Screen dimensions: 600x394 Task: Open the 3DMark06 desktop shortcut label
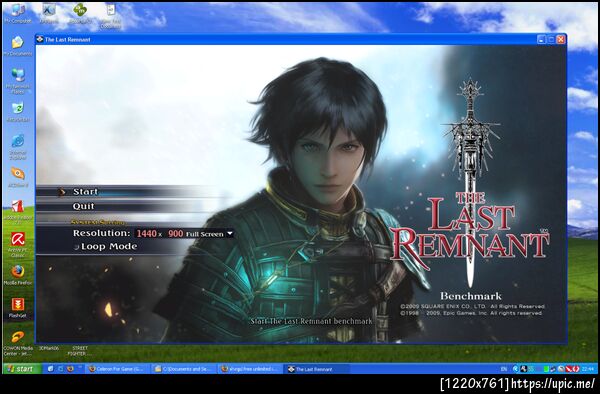pyautogui.click(x=49, y=348)
